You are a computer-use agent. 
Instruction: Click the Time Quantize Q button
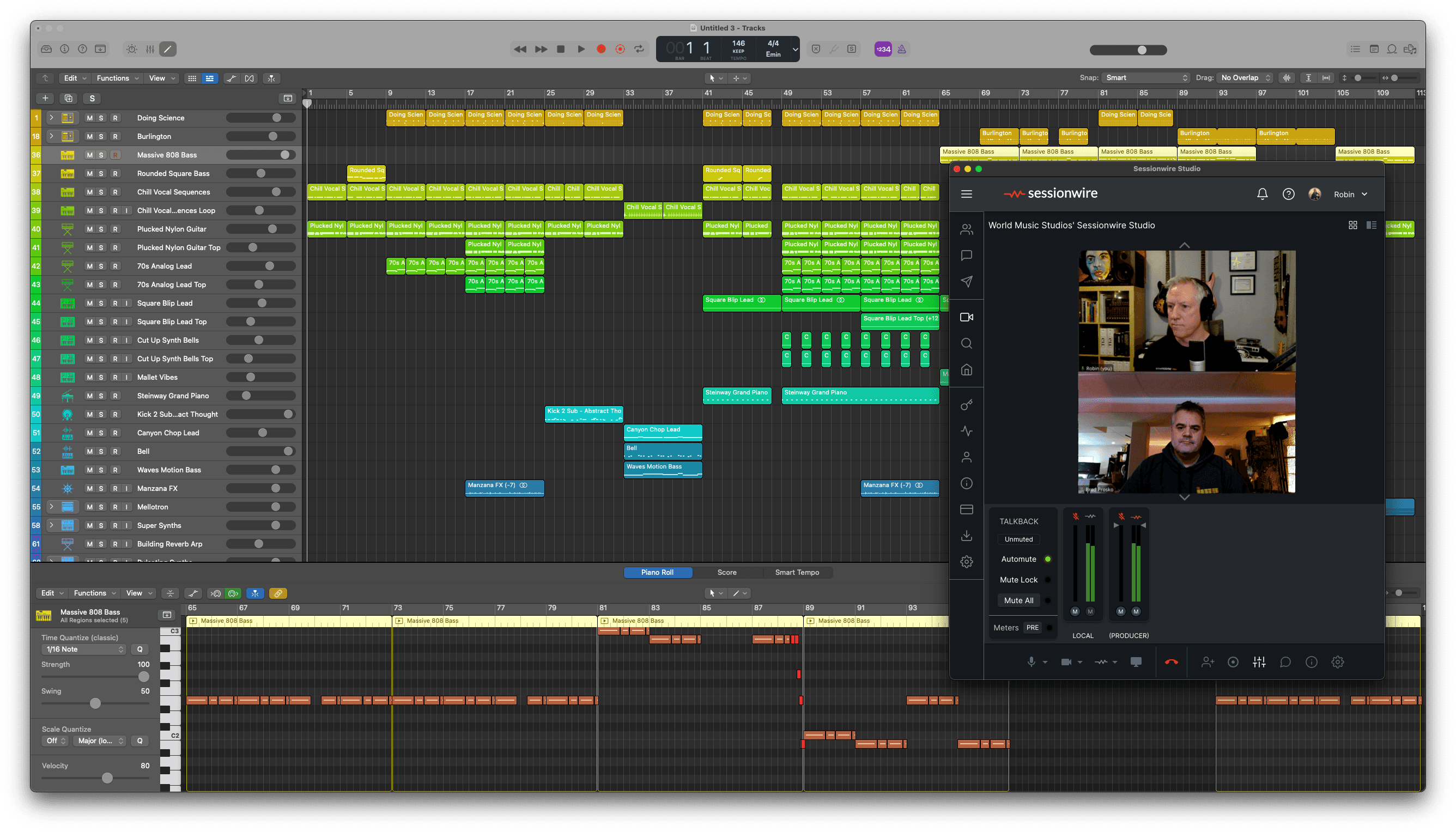[x=140, y=649]
